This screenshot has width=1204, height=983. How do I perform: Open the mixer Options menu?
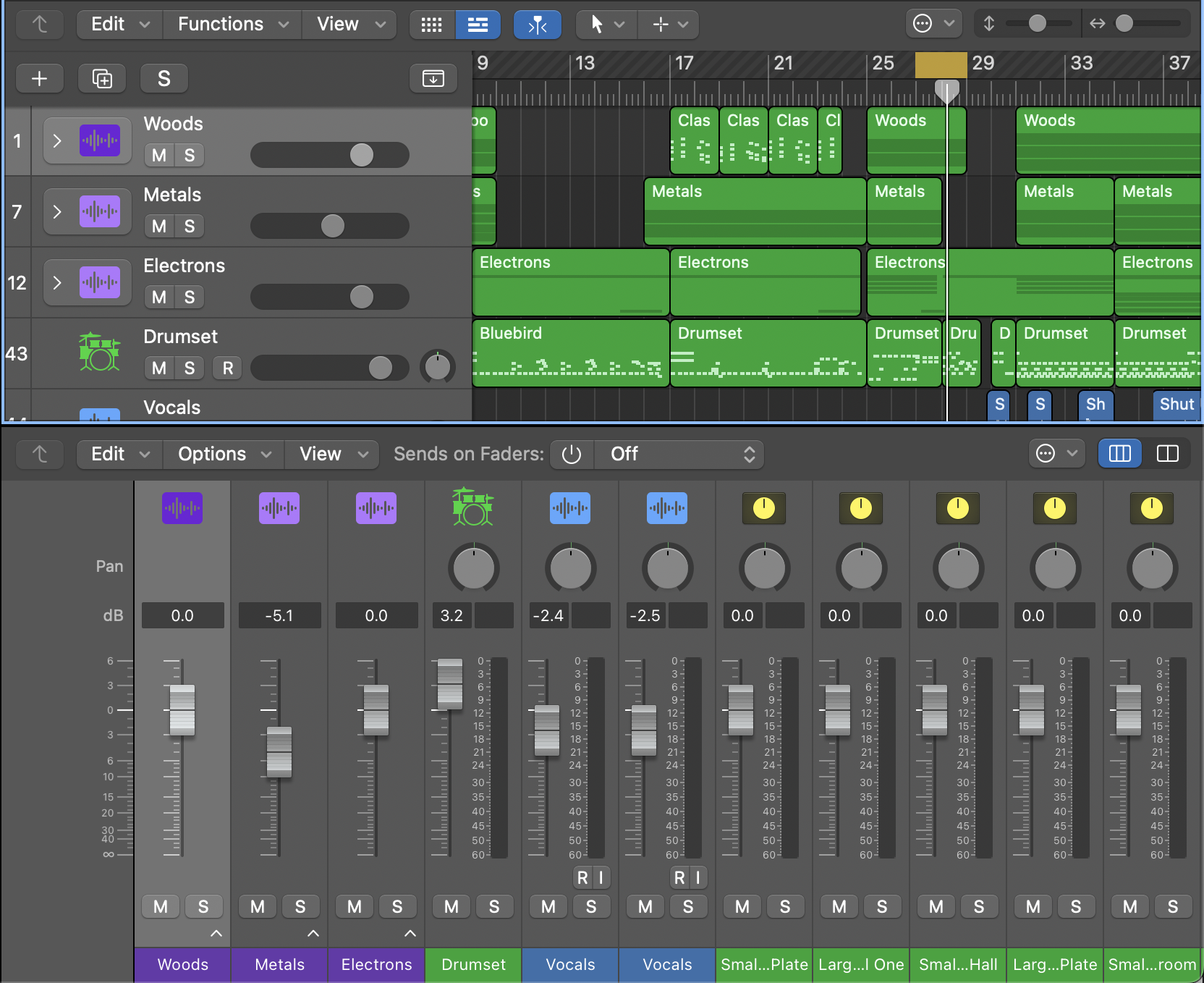click(224, 454)
